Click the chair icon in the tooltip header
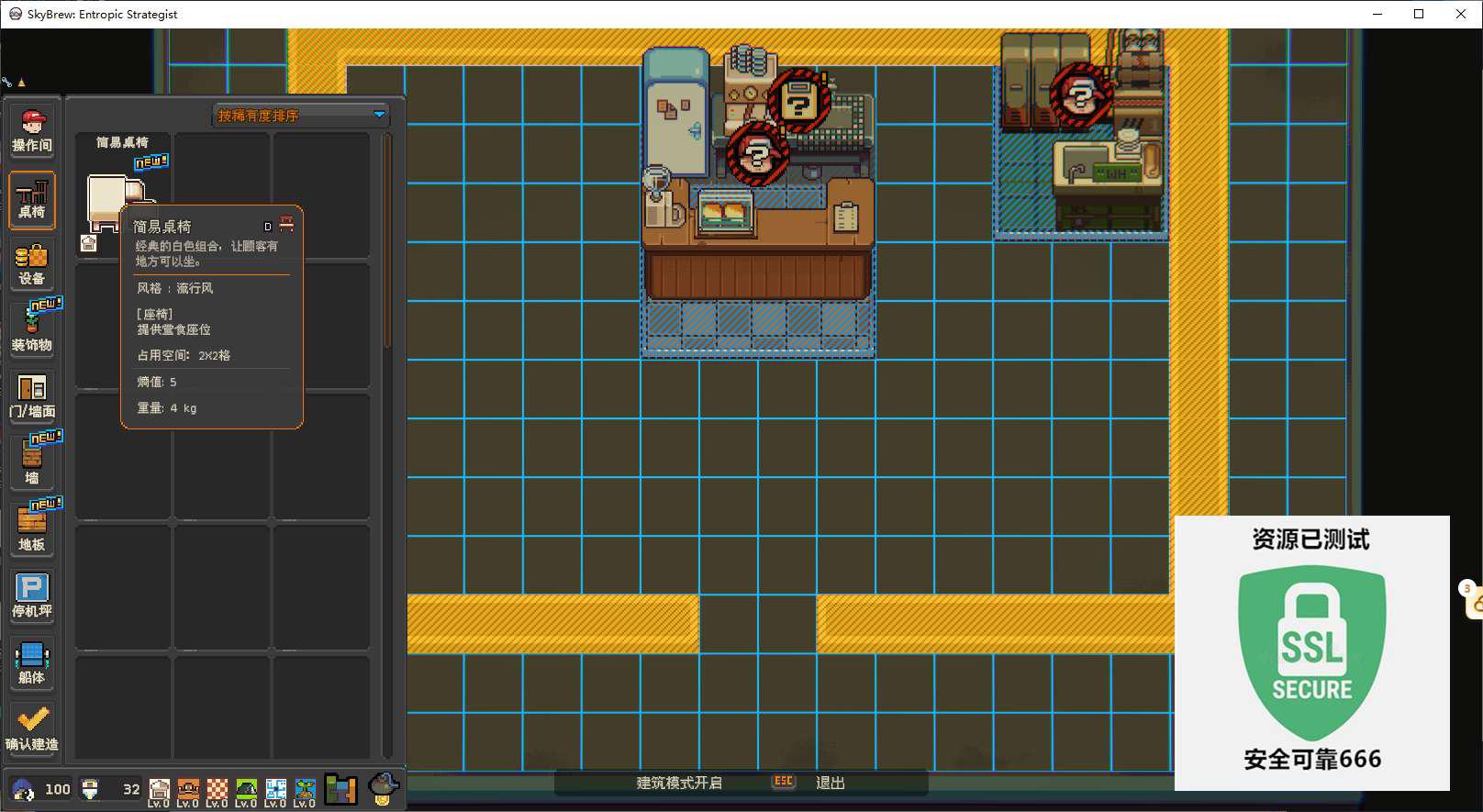The image size is (1483, 812). coord(286,225)
